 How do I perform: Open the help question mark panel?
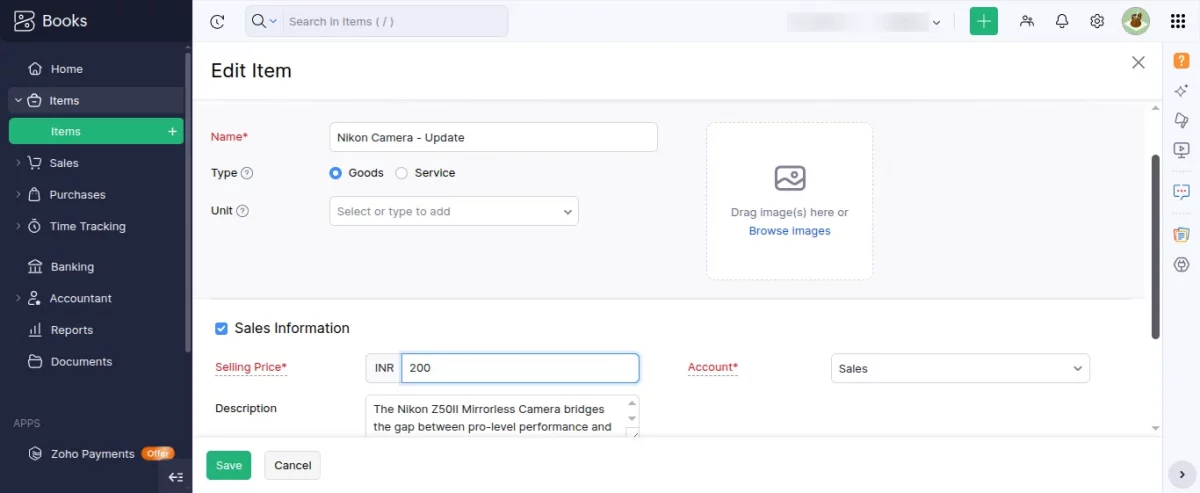tap(1181, 60)
